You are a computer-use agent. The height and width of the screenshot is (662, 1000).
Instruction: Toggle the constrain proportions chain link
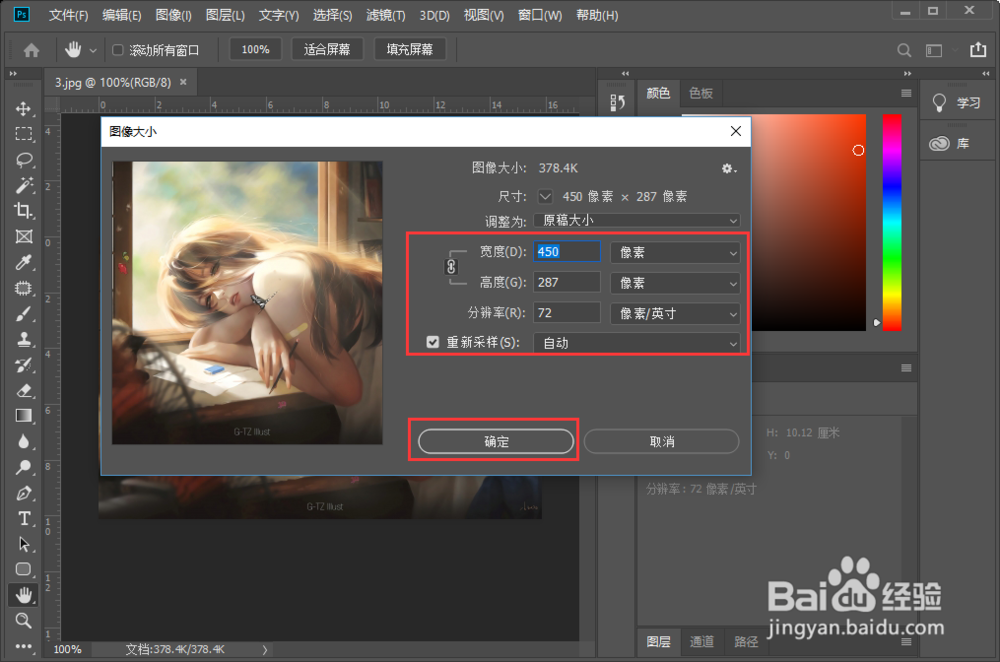coord(451,267)
